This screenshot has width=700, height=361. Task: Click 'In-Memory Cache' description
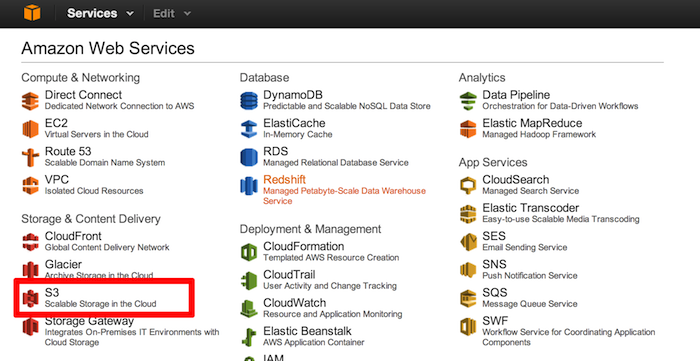click(298, 134)
